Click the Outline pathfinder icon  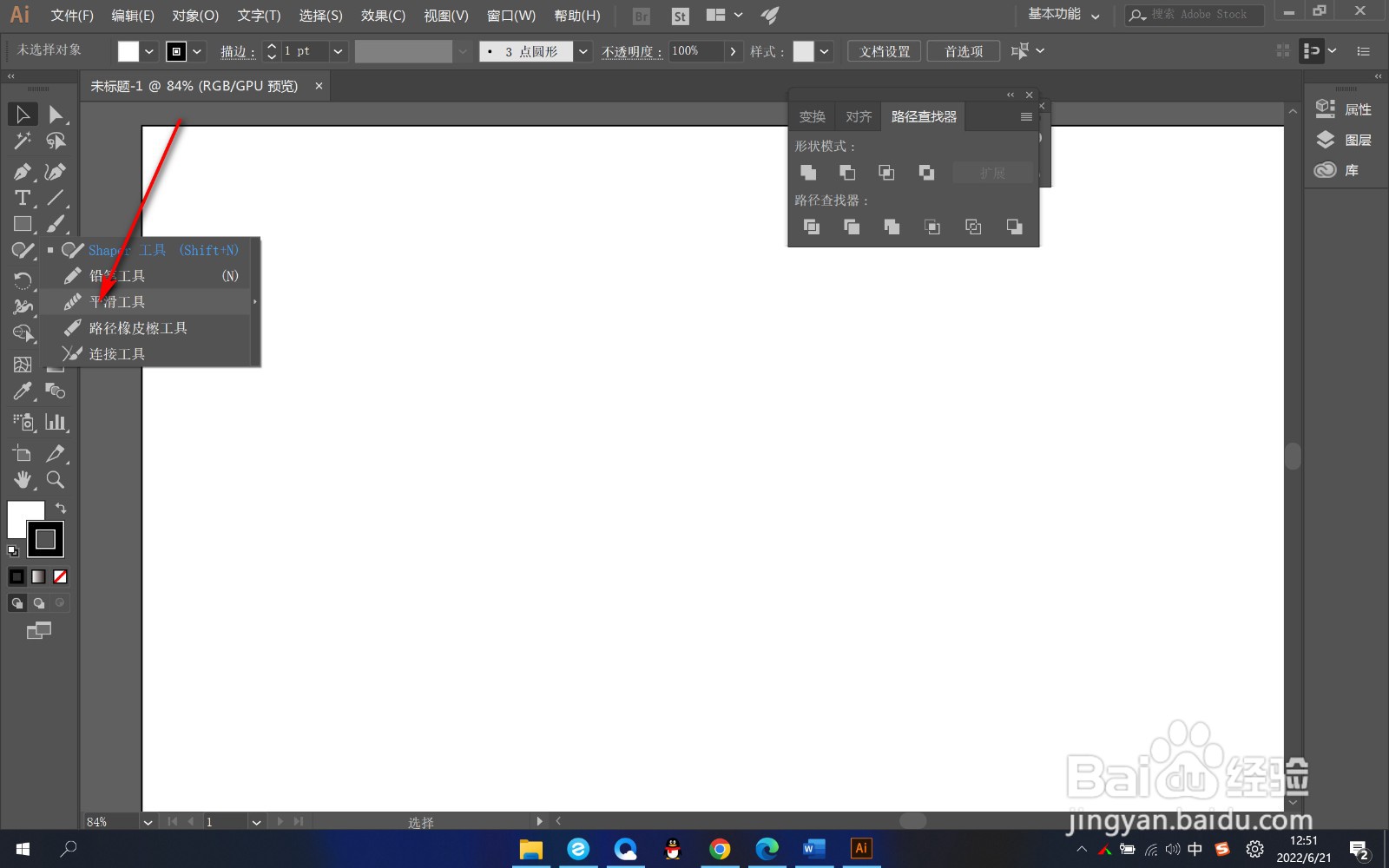pyautogui.click(x=973, y=227)
